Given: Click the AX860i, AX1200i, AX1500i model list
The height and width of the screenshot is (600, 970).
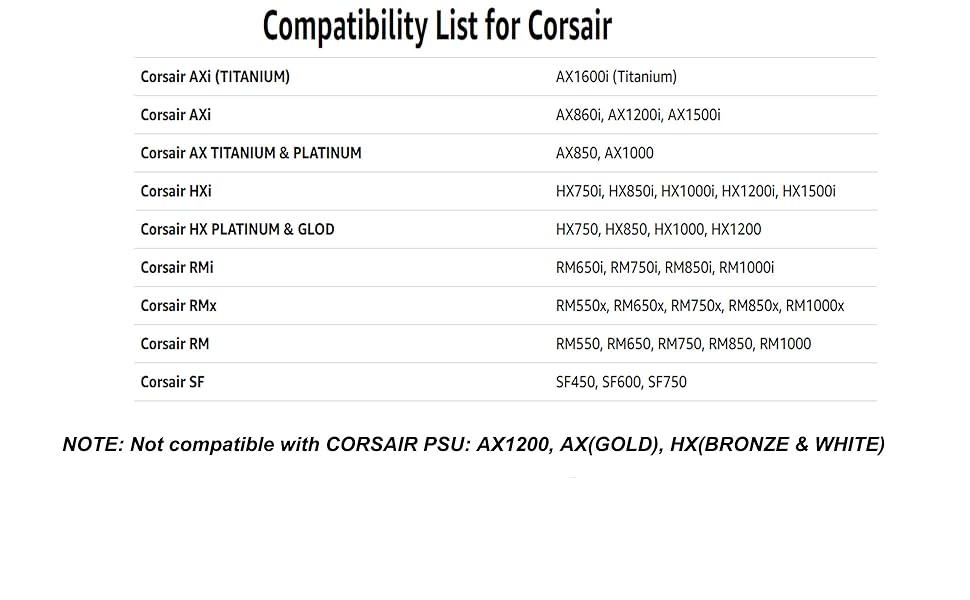Looking at the screenshot, I should coord(638,115).
